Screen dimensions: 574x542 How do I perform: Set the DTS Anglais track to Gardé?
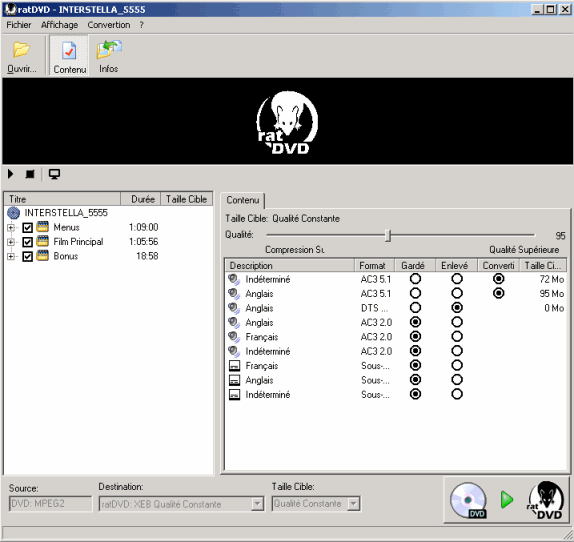(x=415, y=308)
